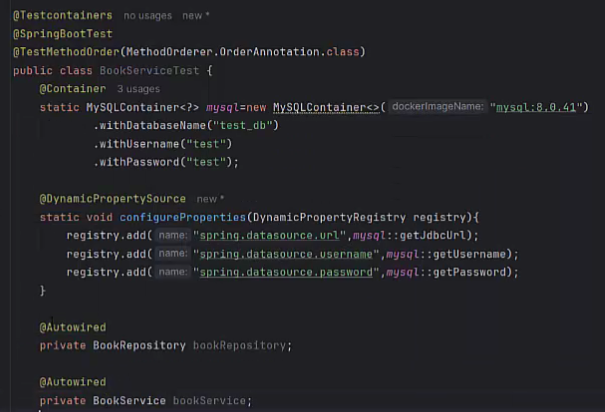Screen dimensions: 605x412
Task: Click the "mysql:8.0.41" image string
Action: click(536, 107)
